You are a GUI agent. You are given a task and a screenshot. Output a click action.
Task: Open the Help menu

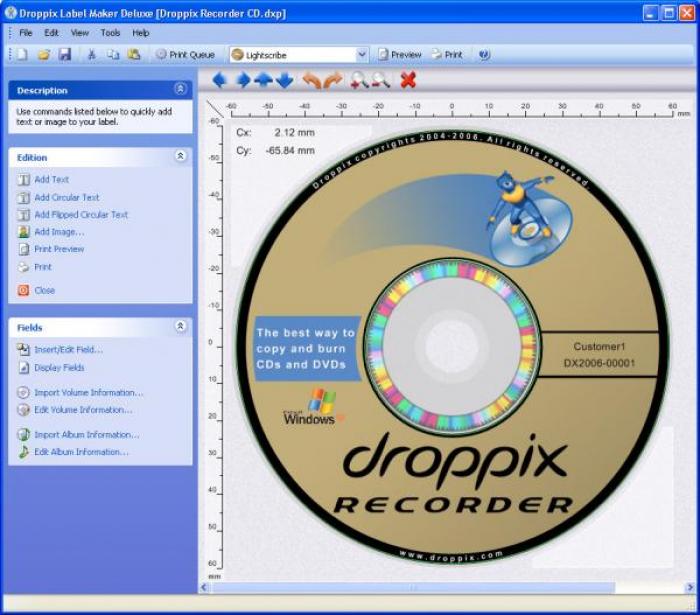coord(140,33)
